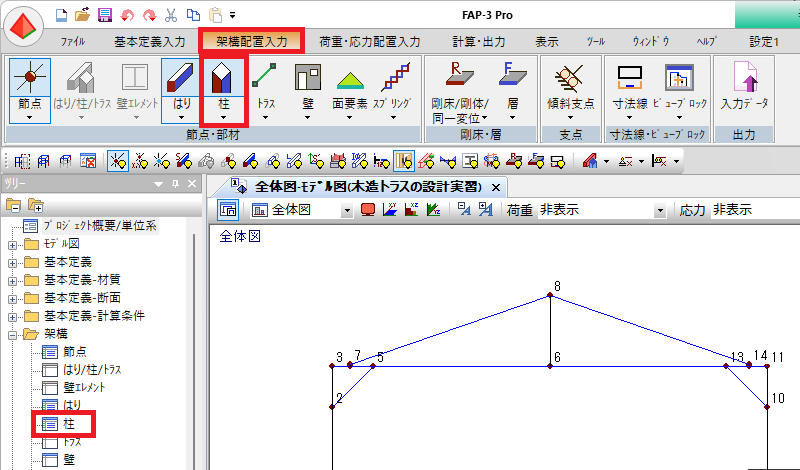Image resolution: width=800 pixels, height=470 pixels.
Task: Collapse the 架構 tree folder
Action: (x=12, y=335)
